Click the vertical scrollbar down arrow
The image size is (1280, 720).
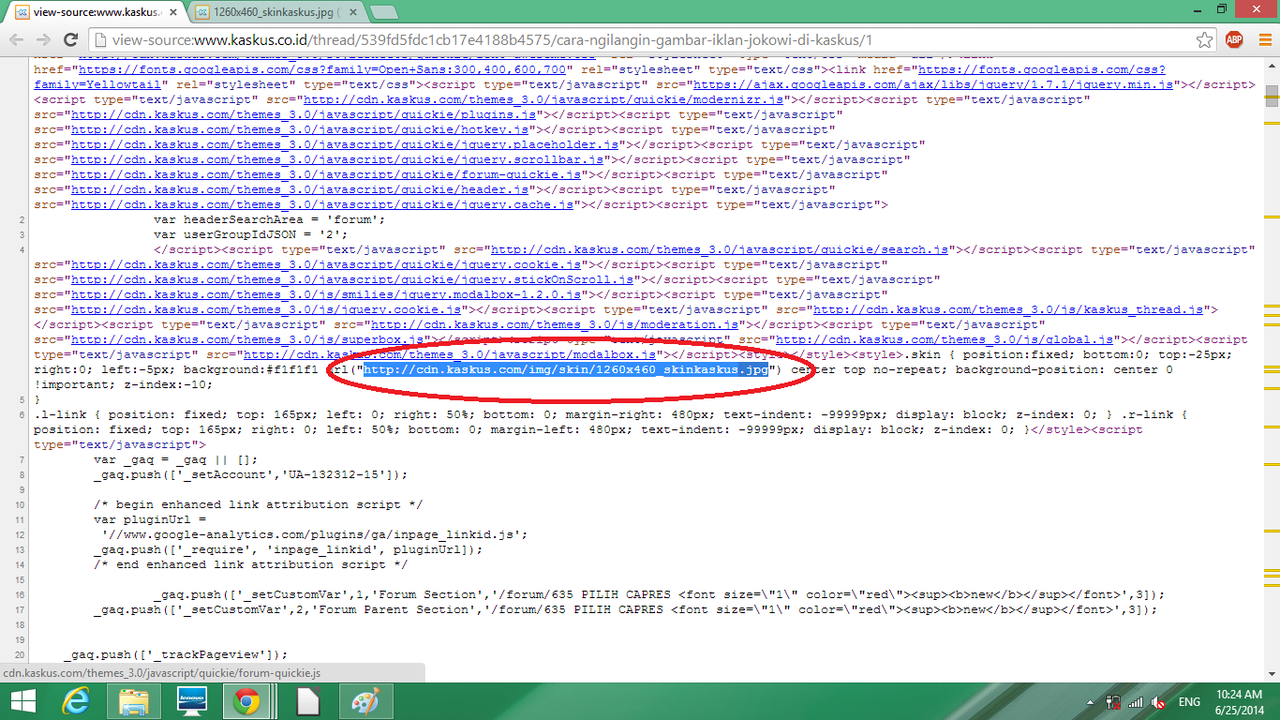[1272, 675]
